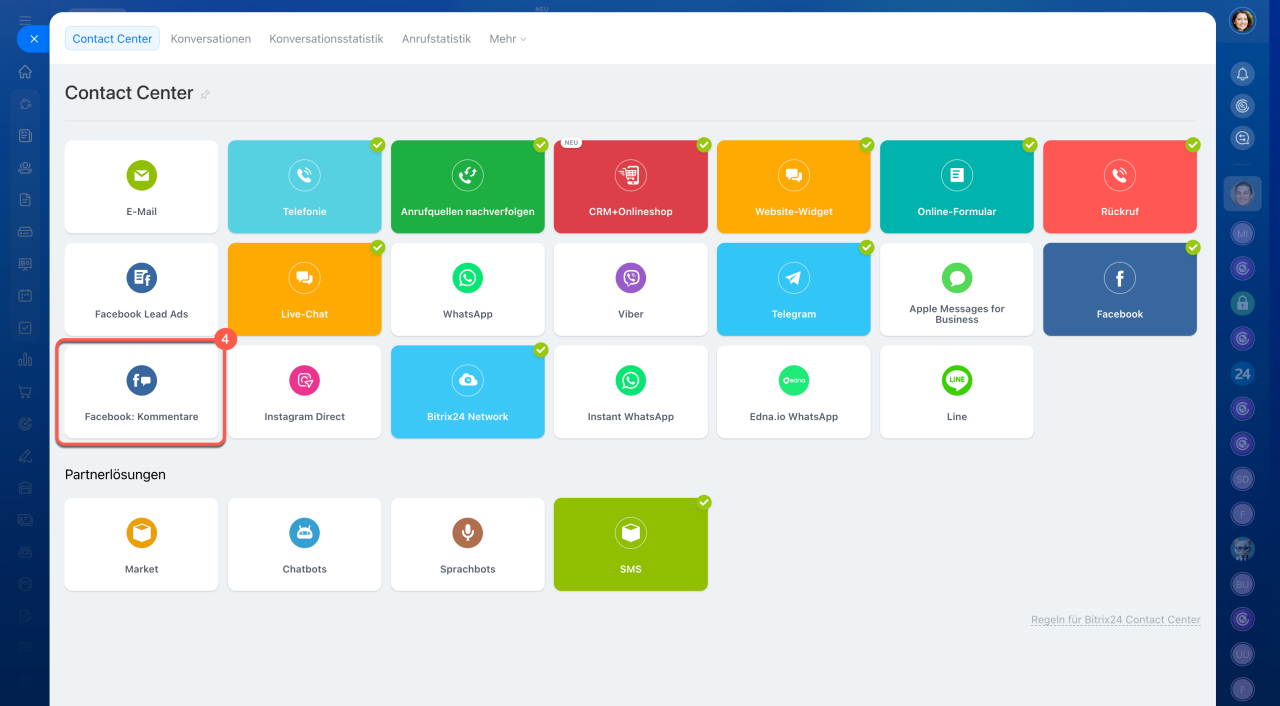1280x706 pixels.
Task: Open the chat search icon in right sidebar
Action: pos(1242,138)
